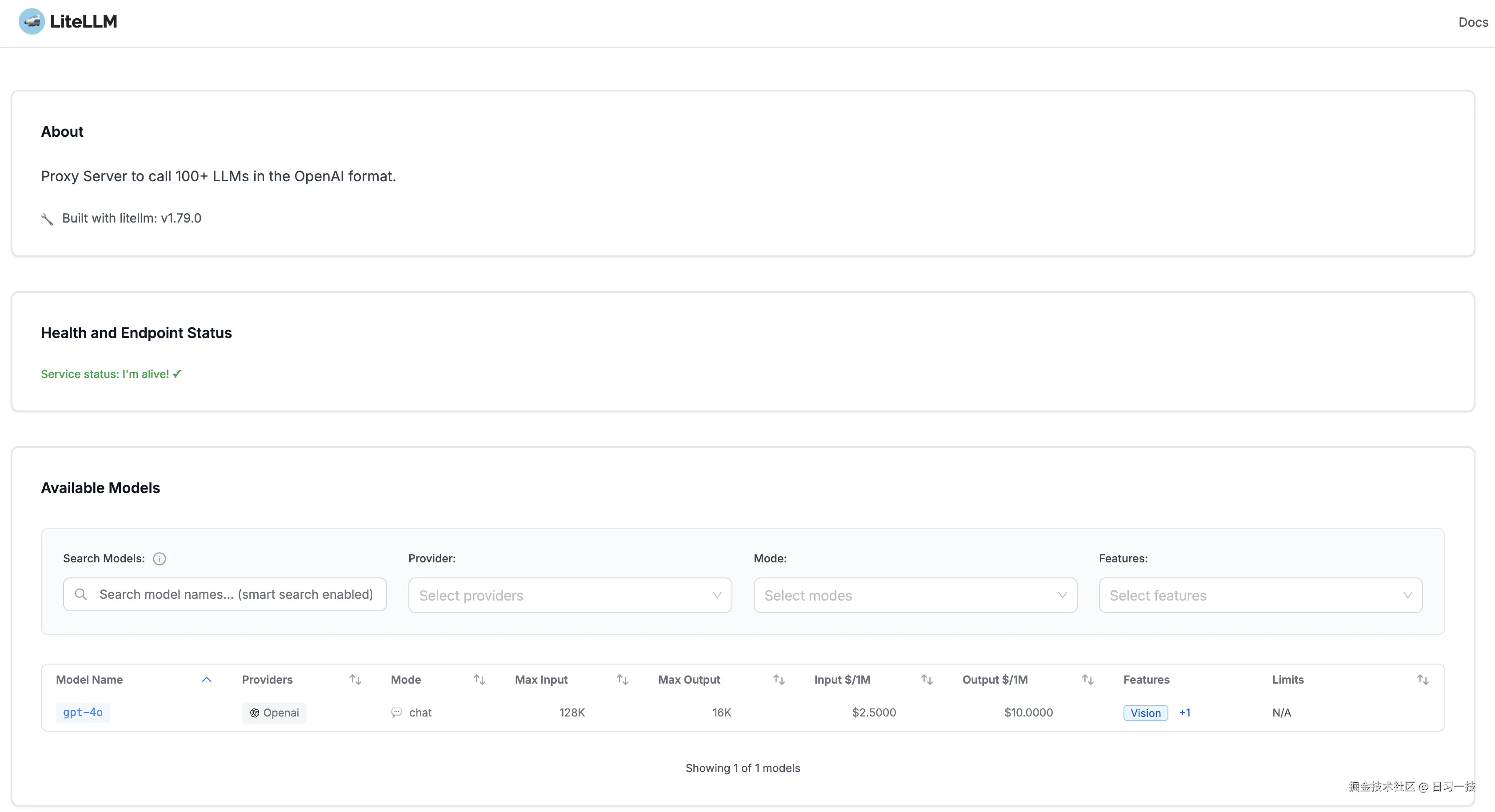The image size is (1495, 812).
Task: Click the Openai provider badge
Action: coord(274,713)
